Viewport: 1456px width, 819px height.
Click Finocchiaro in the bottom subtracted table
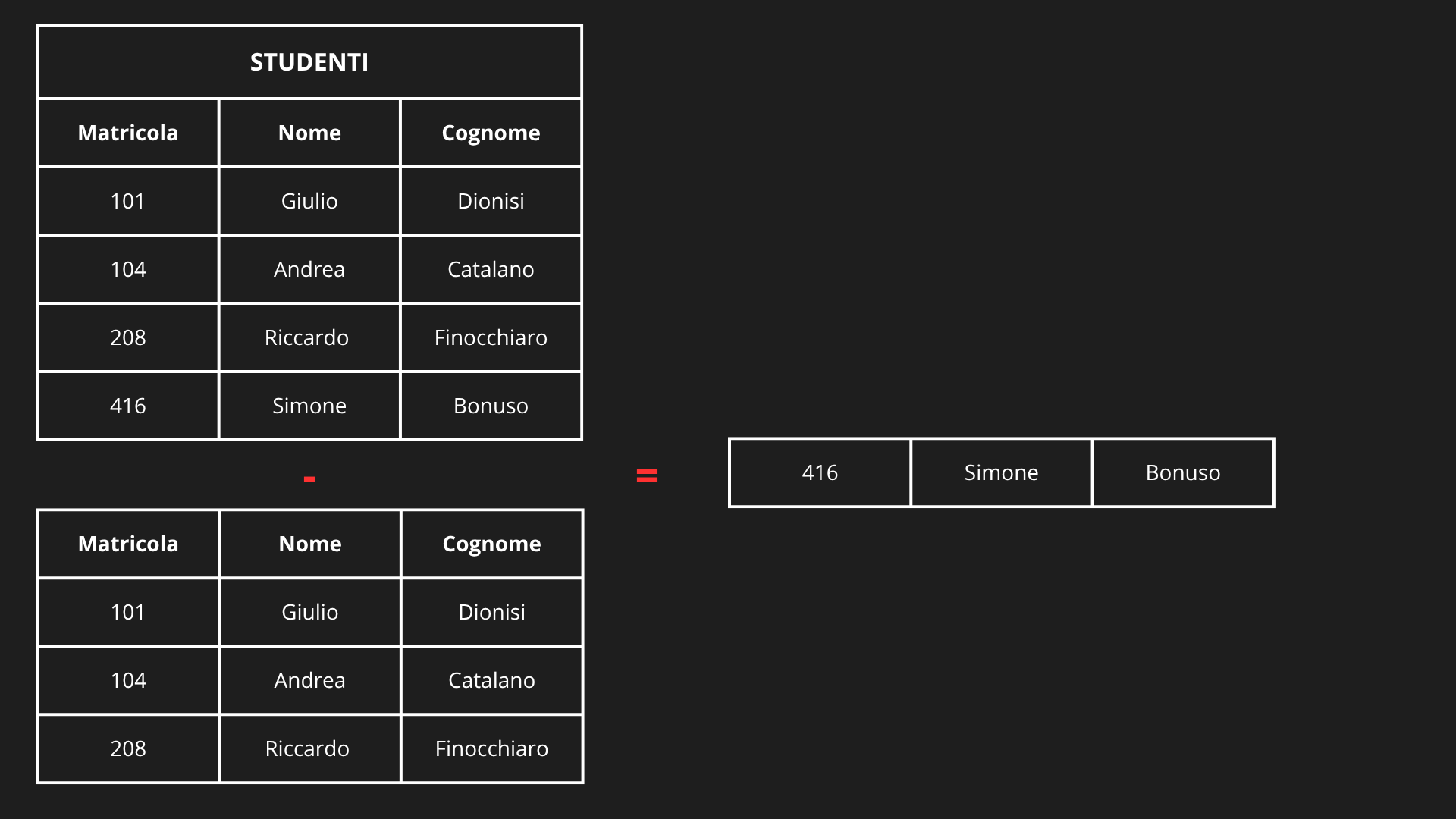coord(491,748)
